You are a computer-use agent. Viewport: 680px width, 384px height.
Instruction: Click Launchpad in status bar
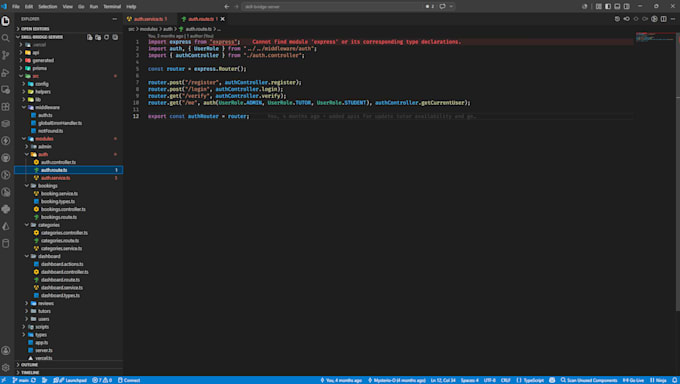tap(70, 381)
